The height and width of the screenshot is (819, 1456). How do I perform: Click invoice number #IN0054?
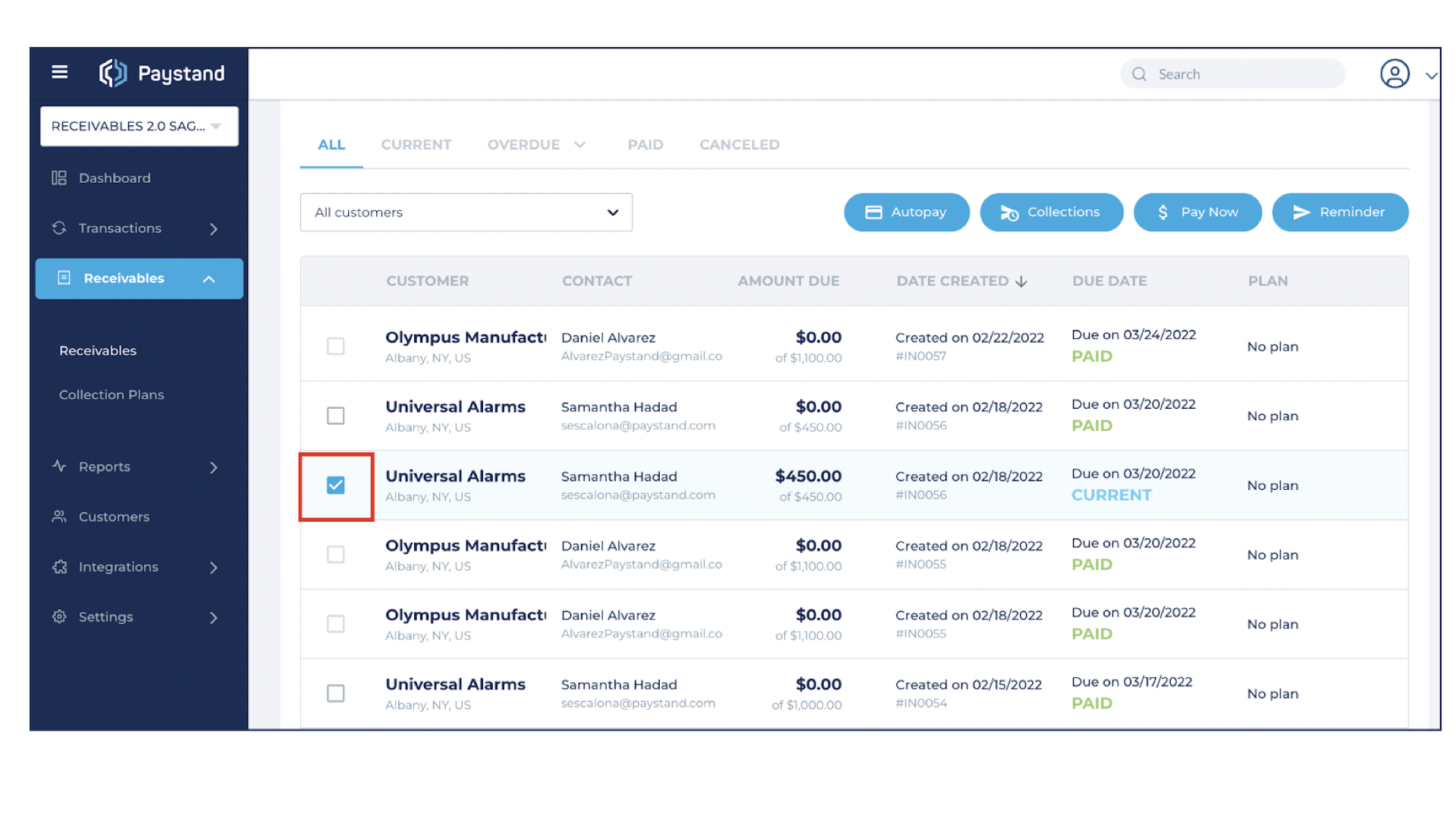coord(921,704)
